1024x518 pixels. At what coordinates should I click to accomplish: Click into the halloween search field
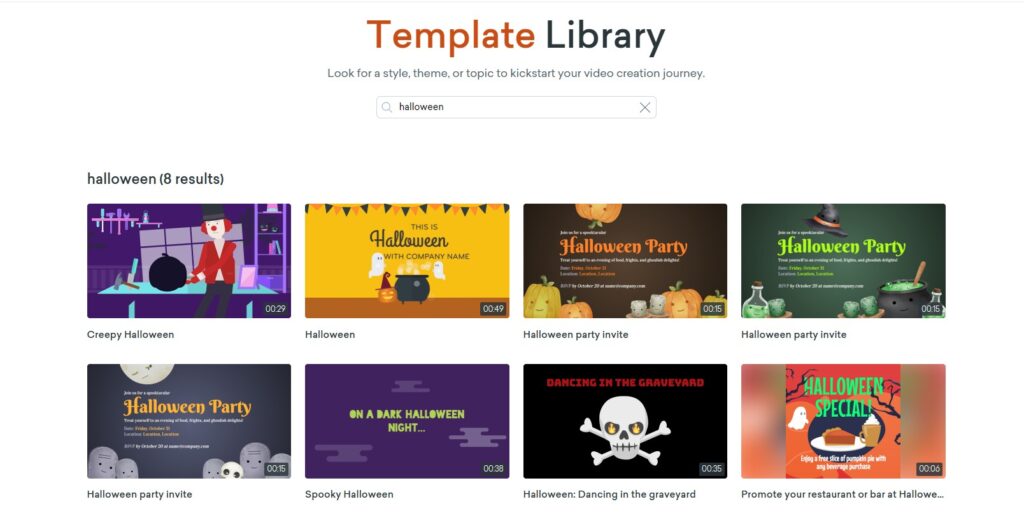coord(510,107)
